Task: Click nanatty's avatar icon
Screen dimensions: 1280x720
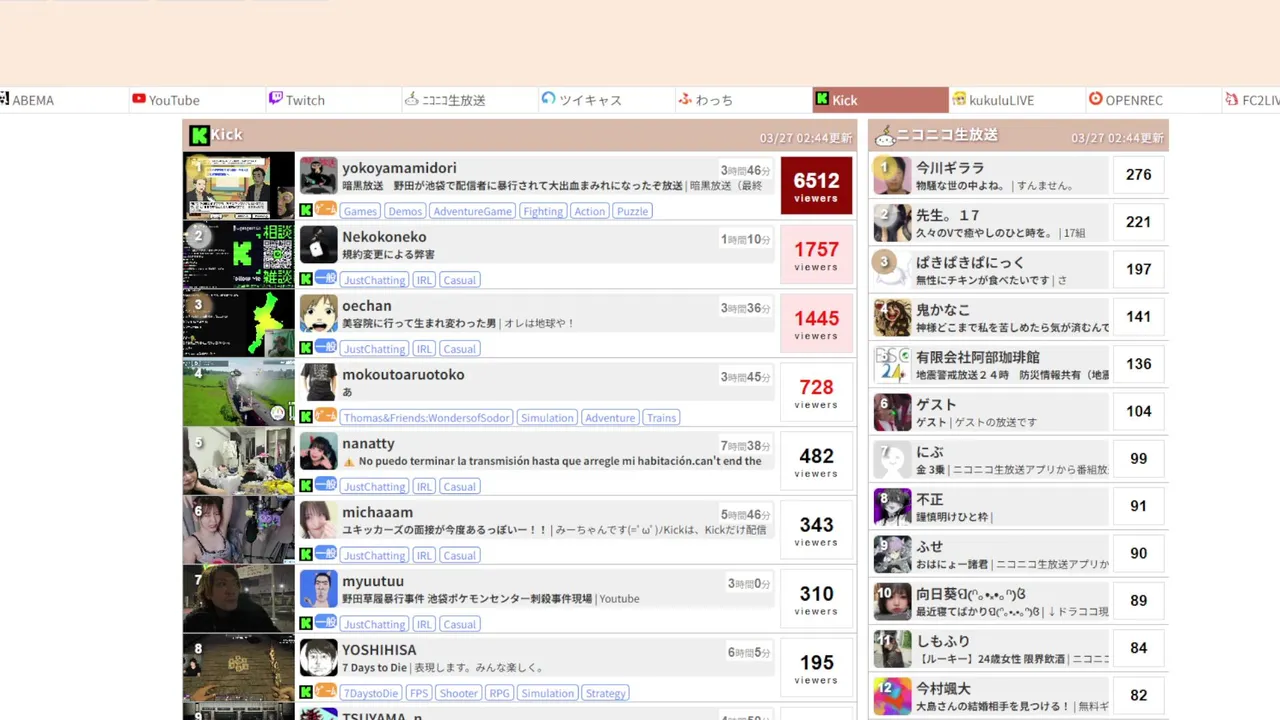Action: pyautogui.click(x=319, y=451)
